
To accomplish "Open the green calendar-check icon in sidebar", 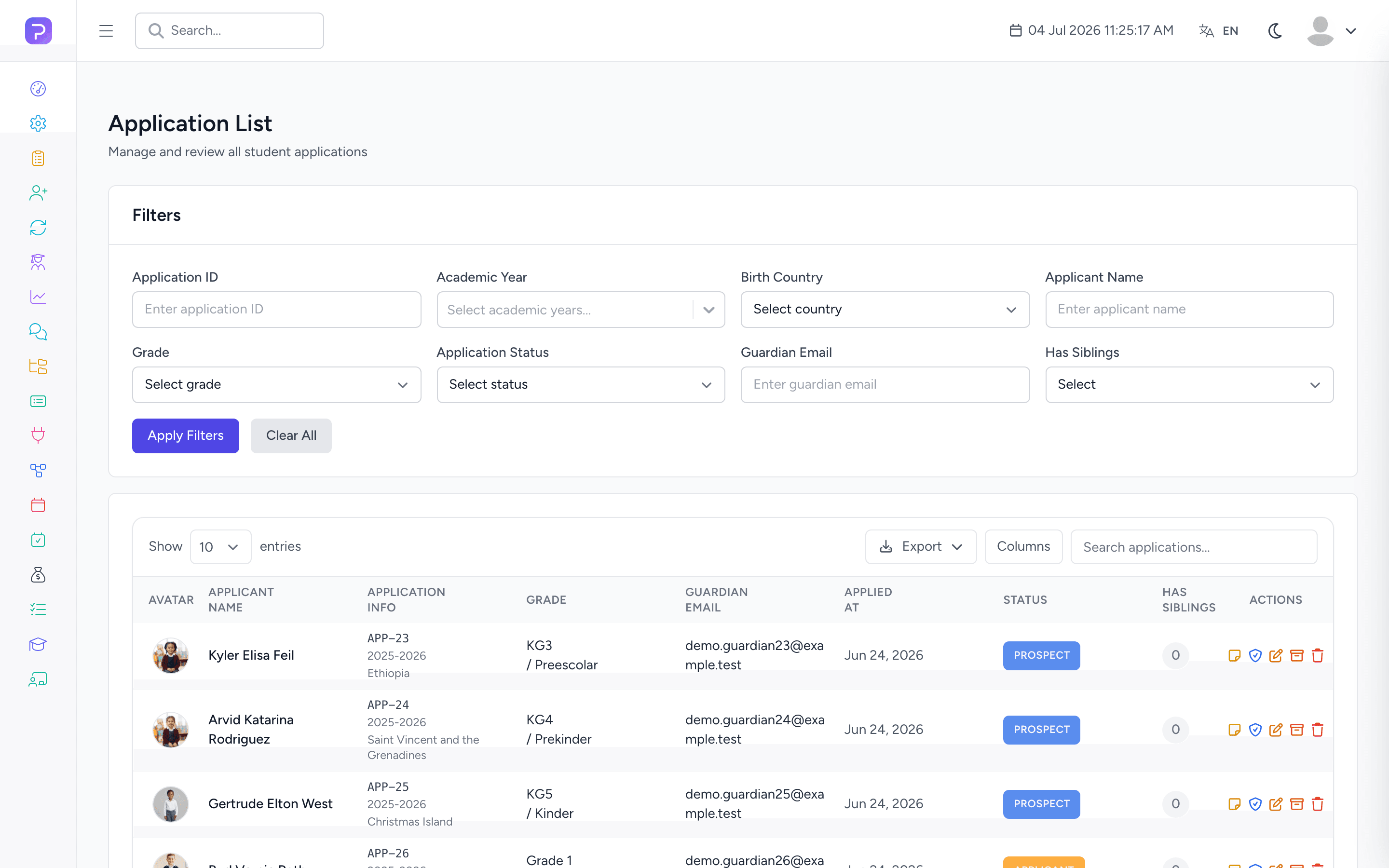I will click(x=38, y=540).
